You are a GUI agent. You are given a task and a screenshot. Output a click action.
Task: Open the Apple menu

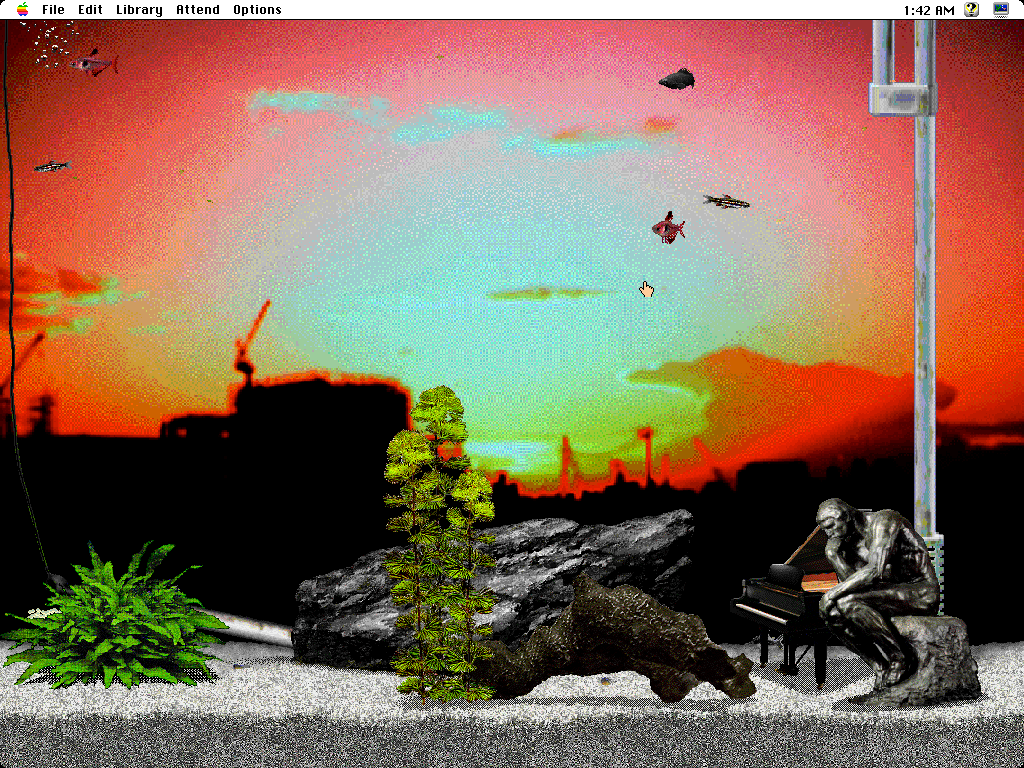pyautogui.click(x=23, y=9)
